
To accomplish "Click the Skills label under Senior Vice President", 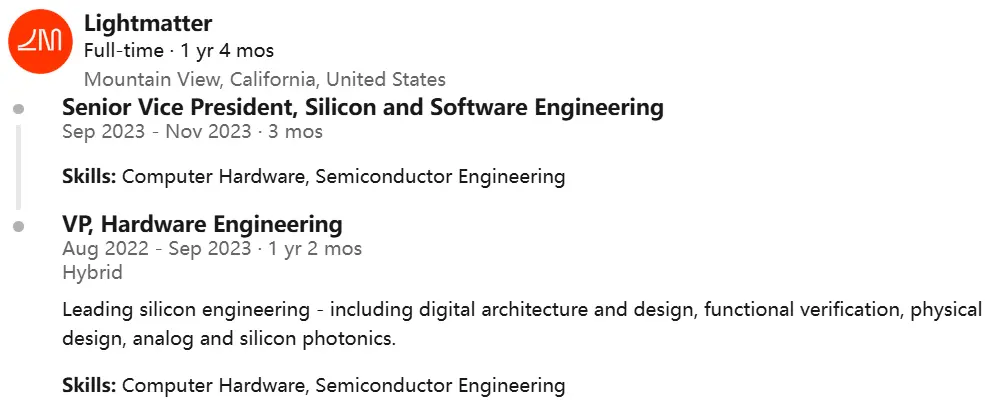I will pos(89,177).
